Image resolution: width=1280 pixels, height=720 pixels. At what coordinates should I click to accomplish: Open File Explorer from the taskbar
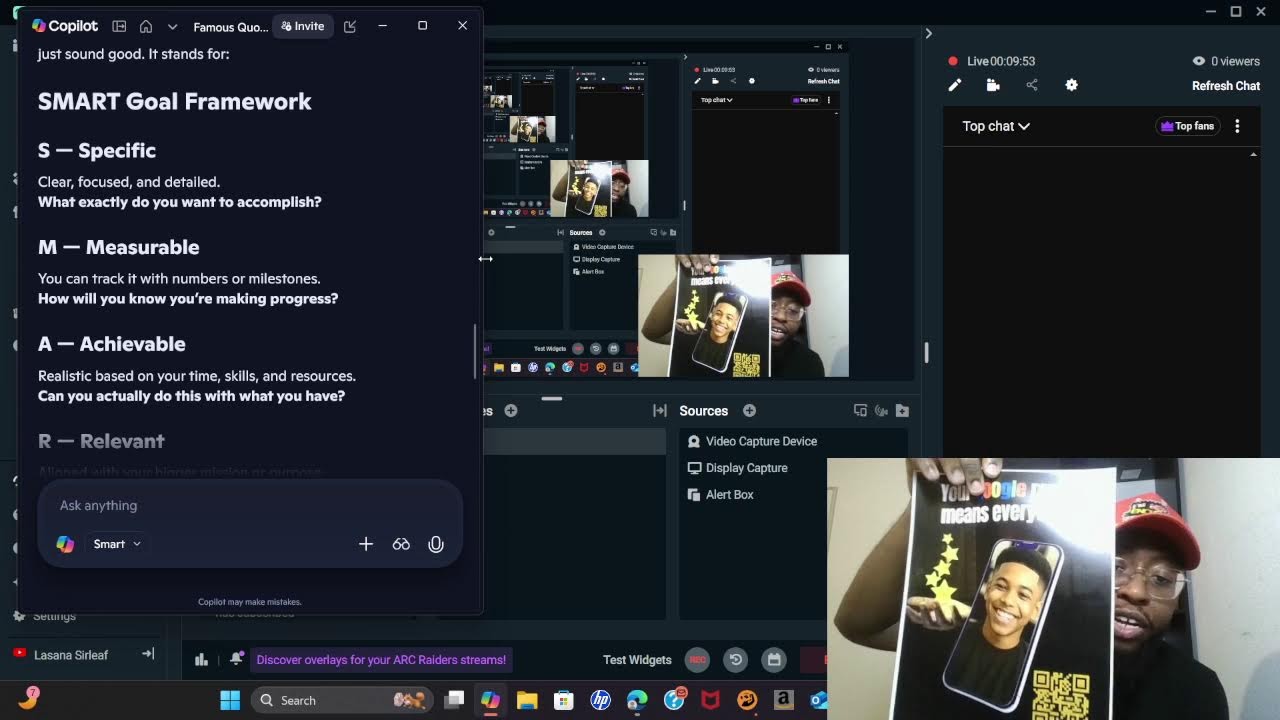click(x=527, y=700)
